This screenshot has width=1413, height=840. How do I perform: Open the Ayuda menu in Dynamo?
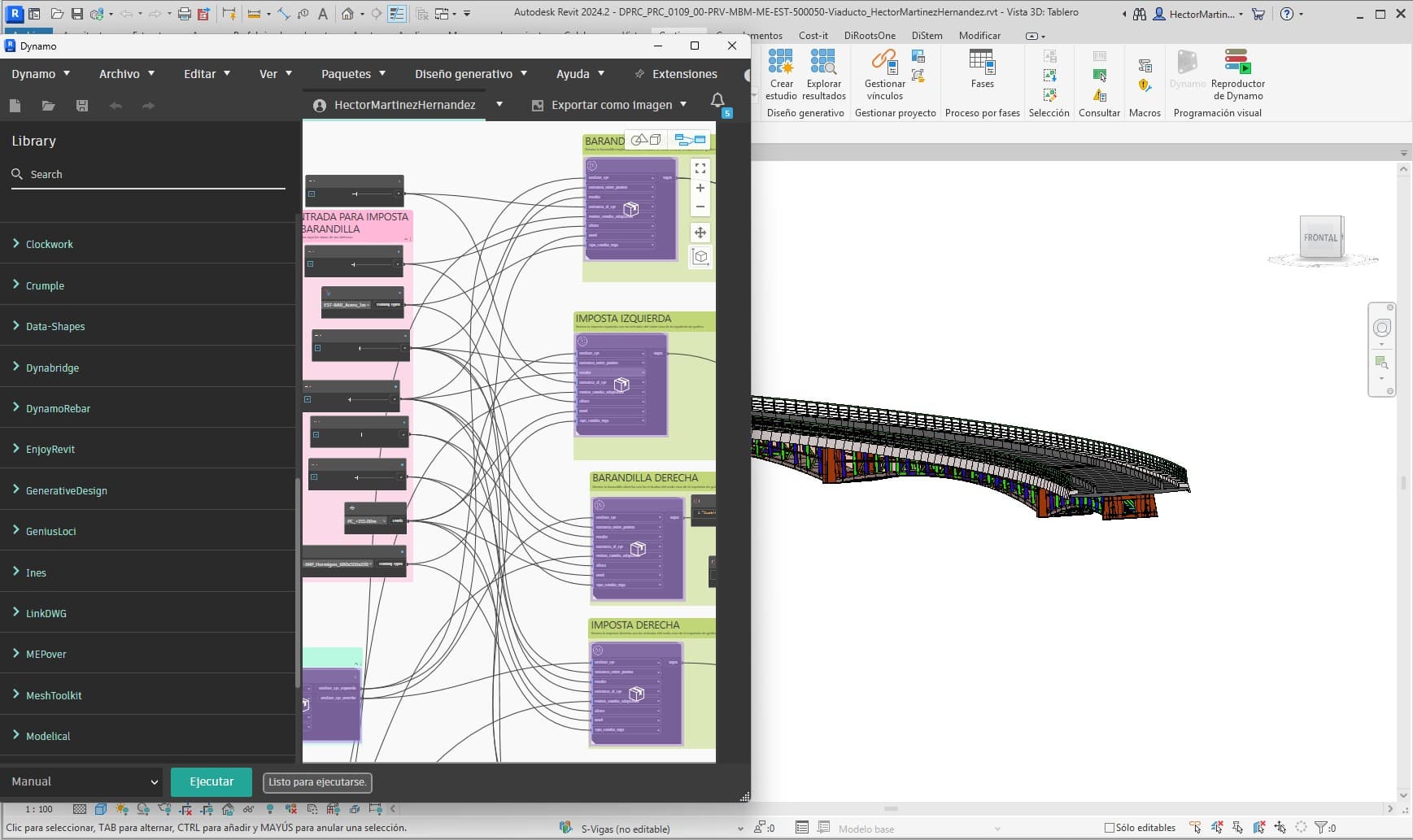click(581, 74)
